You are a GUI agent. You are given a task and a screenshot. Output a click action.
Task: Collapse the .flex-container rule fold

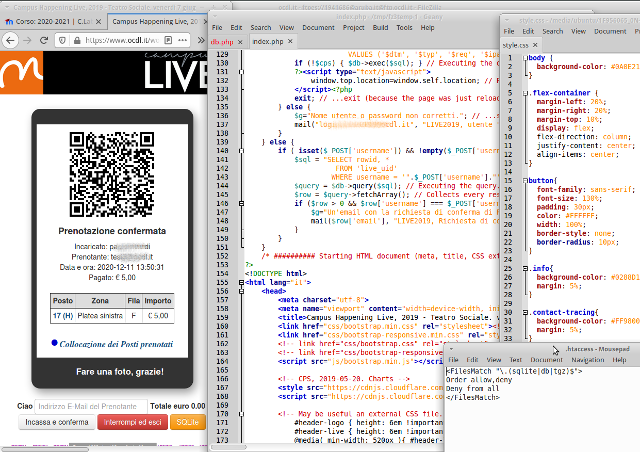[x=525, y=93]
